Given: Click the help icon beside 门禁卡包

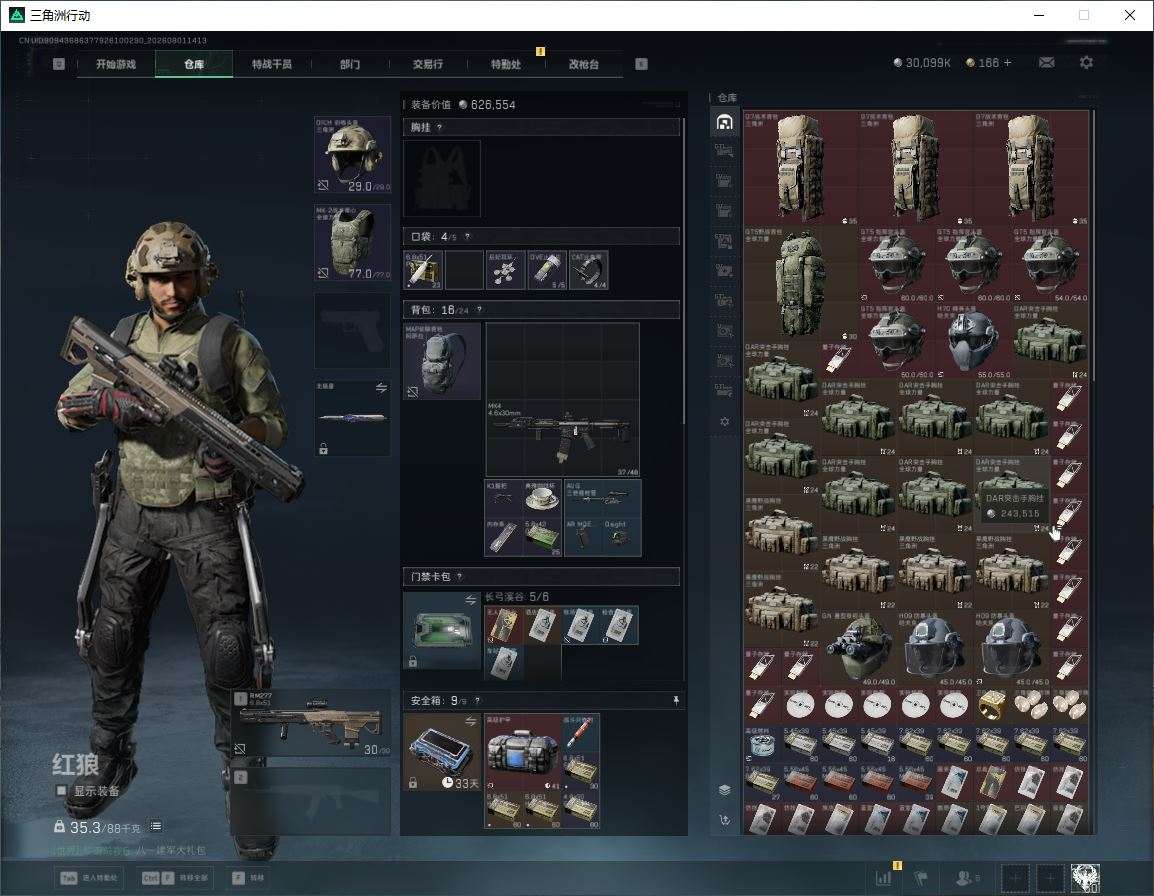Looking at the screenshot, I should (459, 576).
